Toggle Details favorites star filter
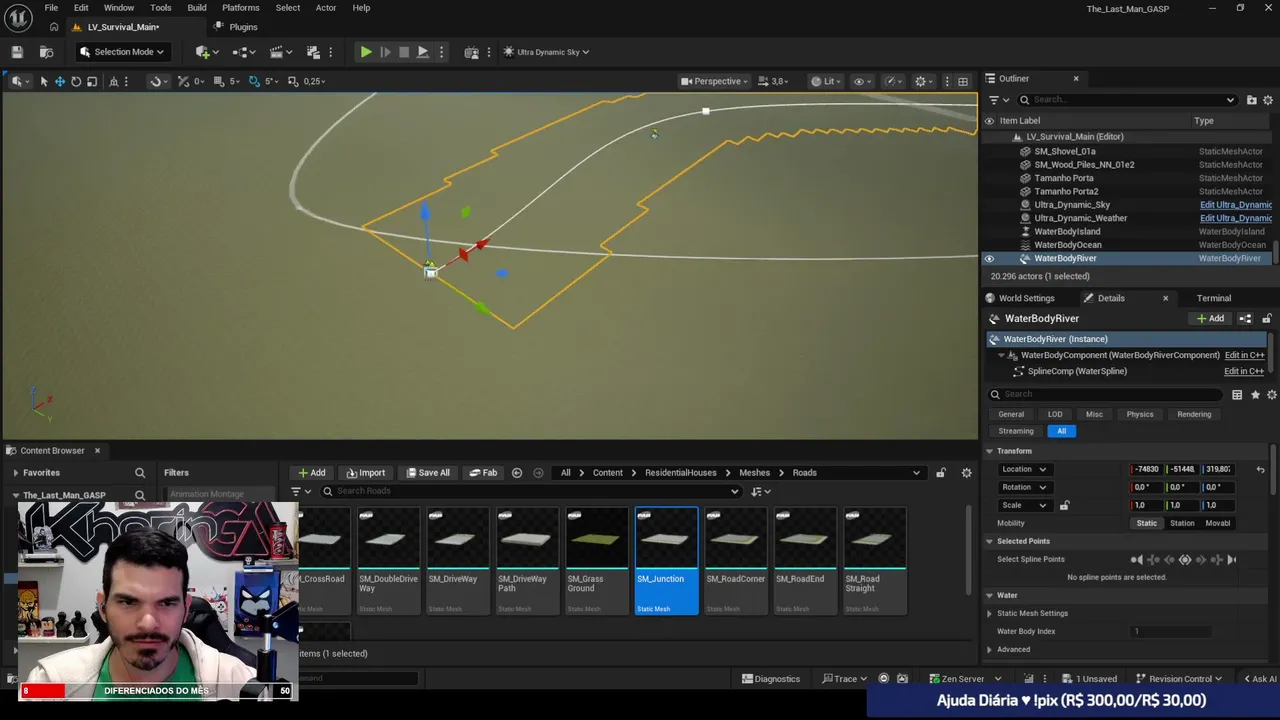The width and height of the screenshot is (1280, 720). 1255,395
